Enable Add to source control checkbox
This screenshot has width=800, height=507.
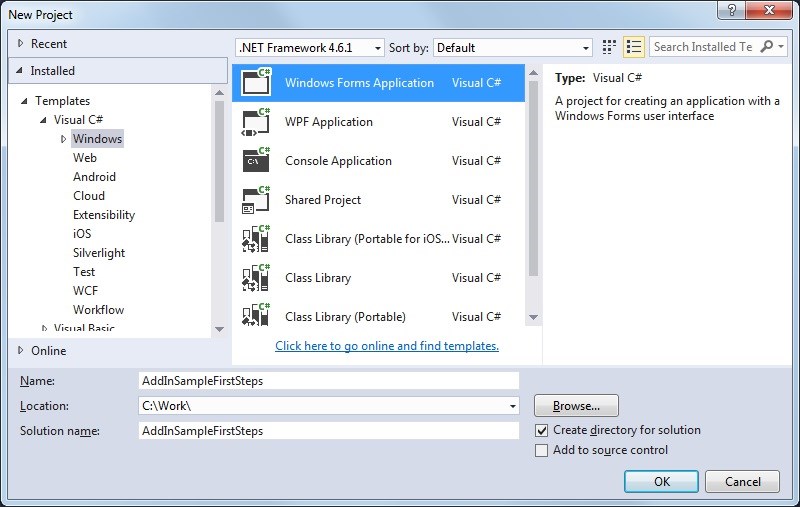[x=541, y=450]
